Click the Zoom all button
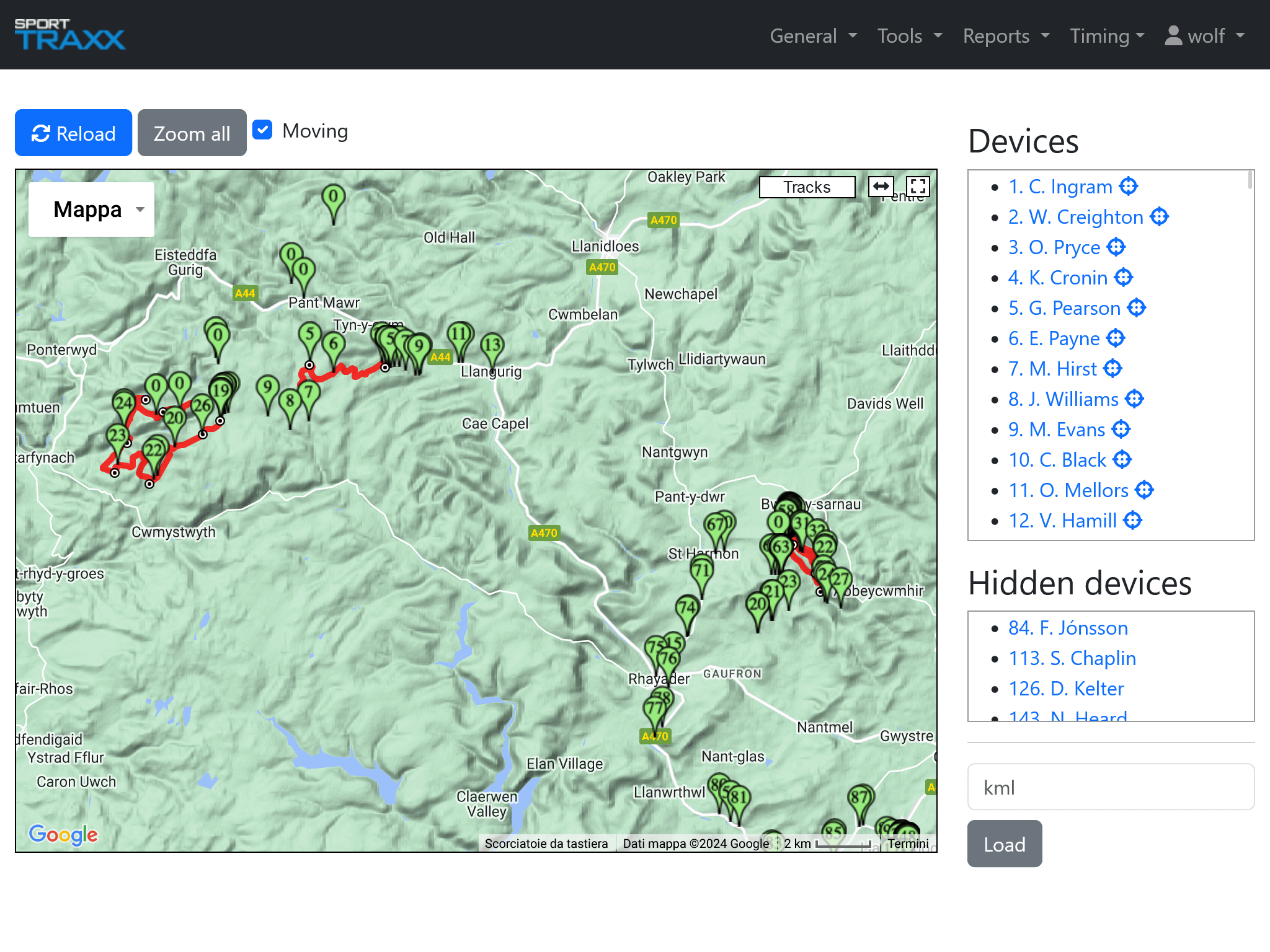The image size is (1270, 952). pos(192,132)
